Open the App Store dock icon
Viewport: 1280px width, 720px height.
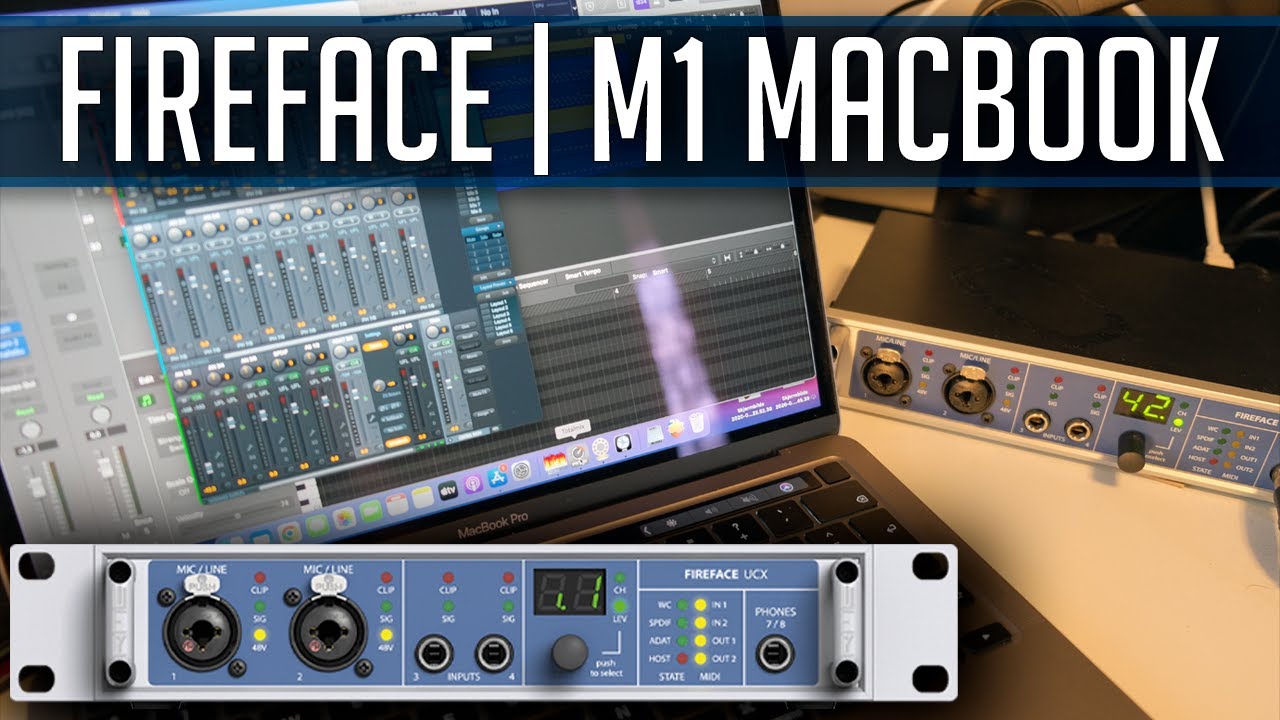point(497,476)
